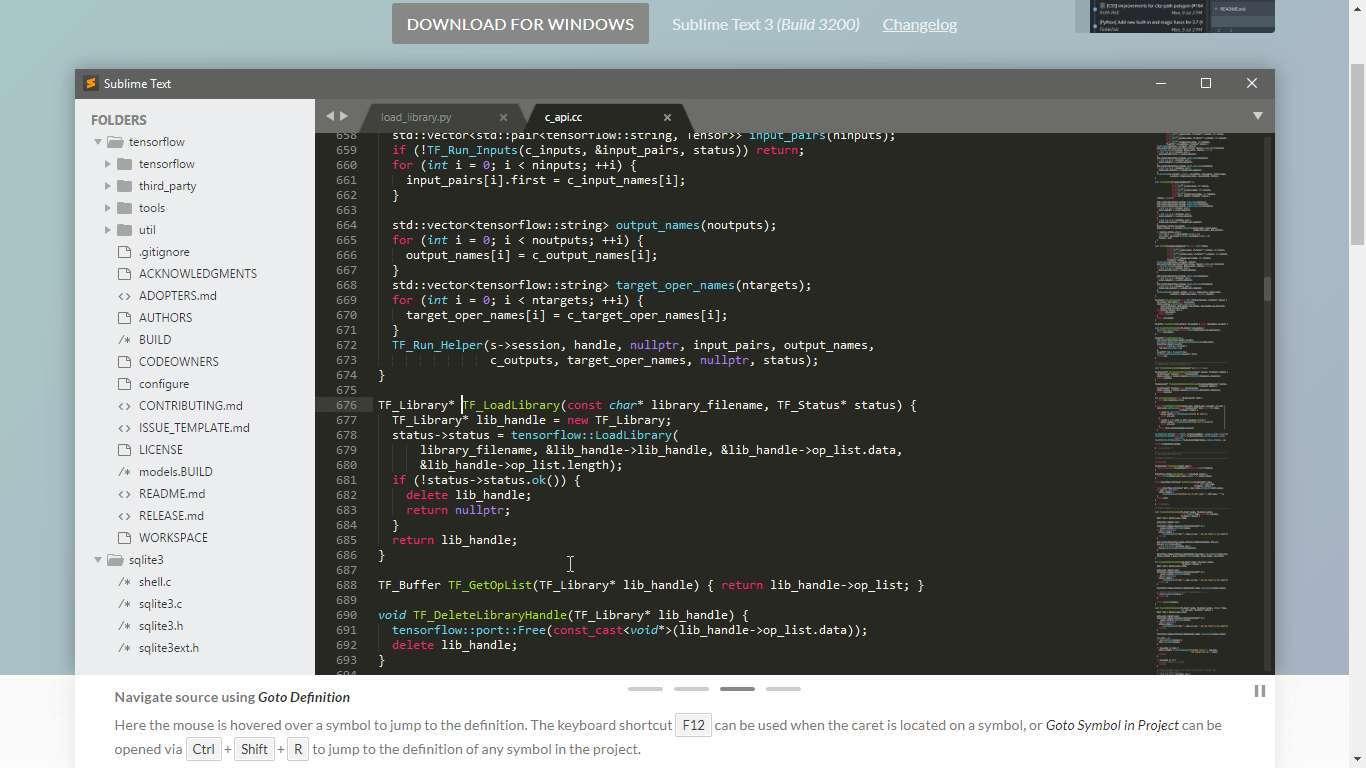Screen dimensions: 1366x768
Task: Go to previous tab with left arrow
Action: pos(330,116)
